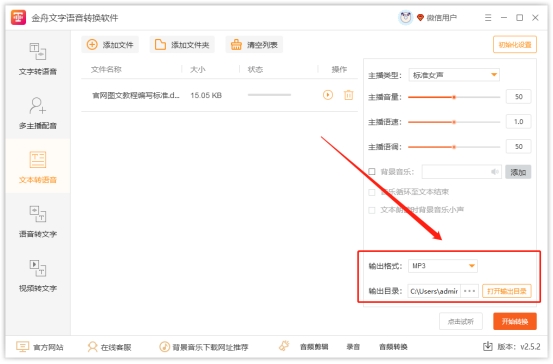Click the 操作 column header
The image size is (553, 364).
(x=339, y=69)
